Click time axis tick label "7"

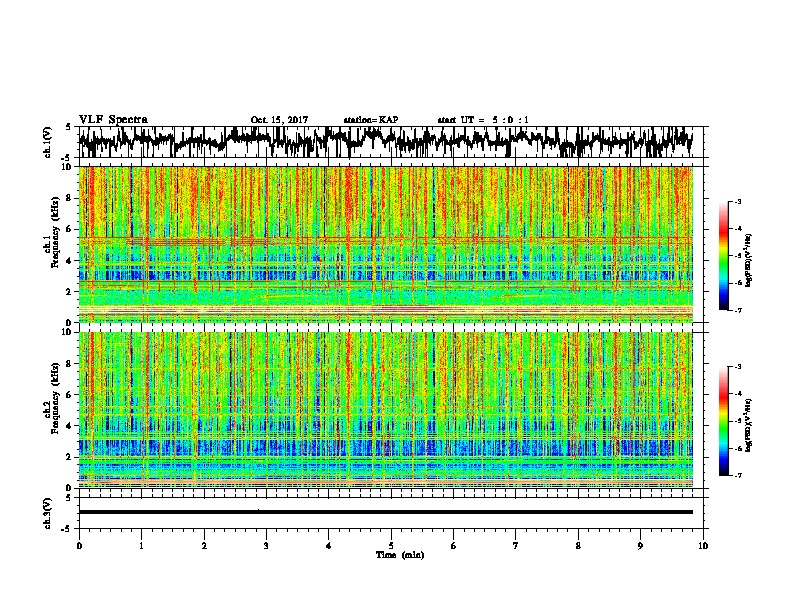pyautogui.click(x=516, y=546)
